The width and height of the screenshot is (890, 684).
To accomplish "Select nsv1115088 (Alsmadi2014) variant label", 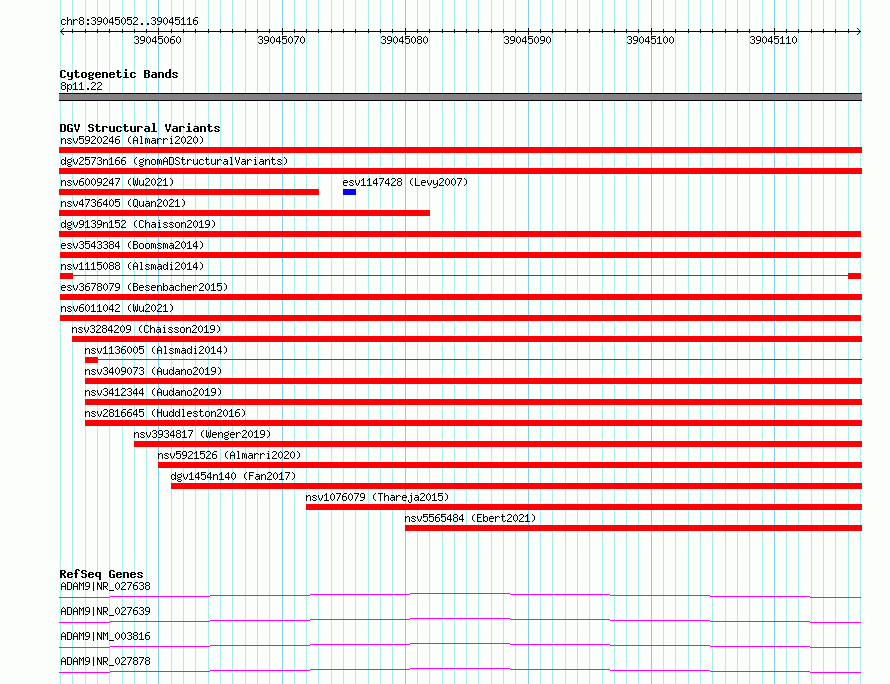I will tap(132, 266).
